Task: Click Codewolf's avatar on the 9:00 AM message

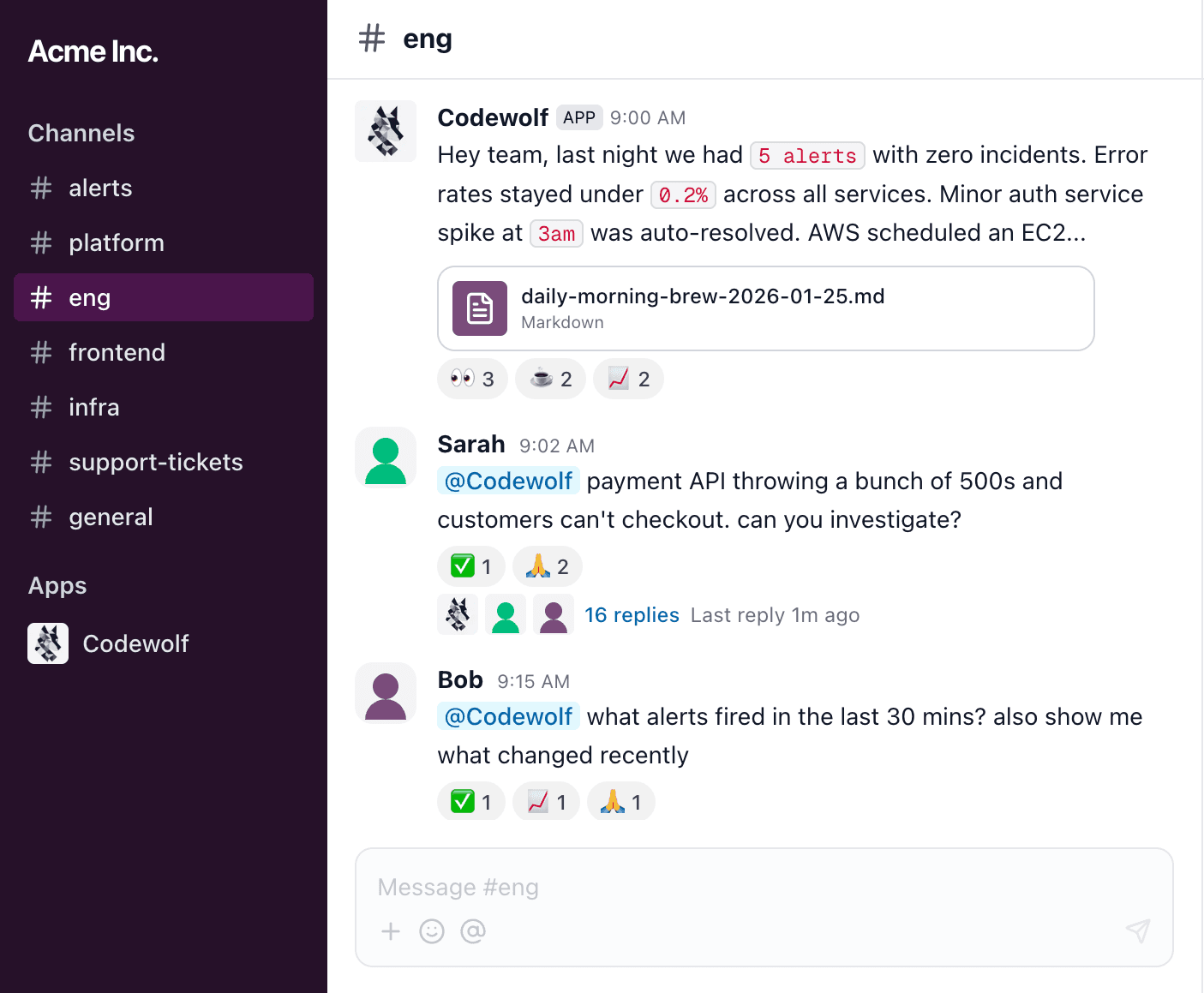Action: pyautogui.click(x=386, y=131)
